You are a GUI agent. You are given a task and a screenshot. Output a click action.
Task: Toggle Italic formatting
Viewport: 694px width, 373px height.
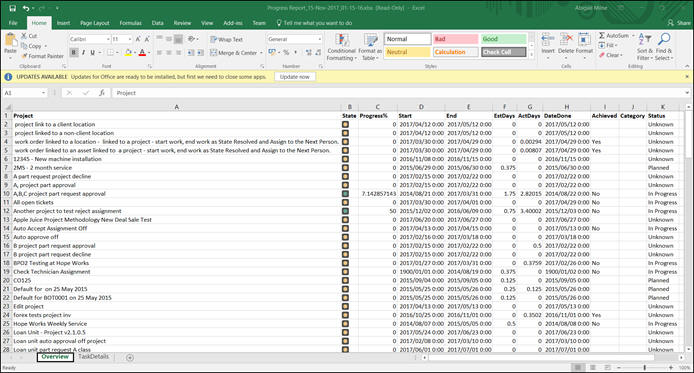pos(83,53)
